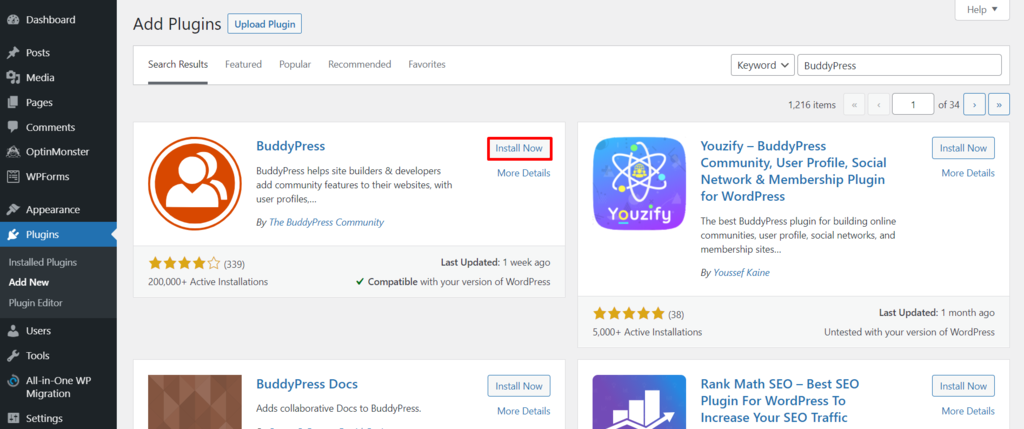Expand the Help panel
Image resolution: width=1024 pixels, height=429 pixels.
coord(983,10)
